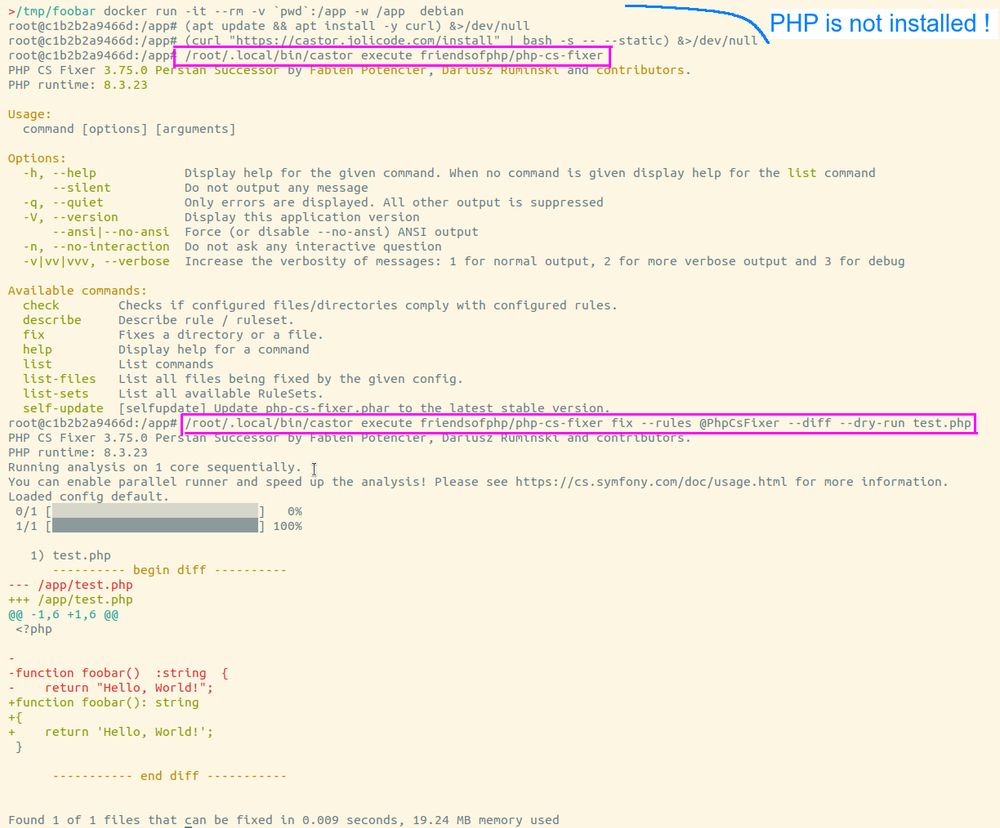Click the 'Options:' heading
This screenshot has height=828, width=1000.
point(37,158)
